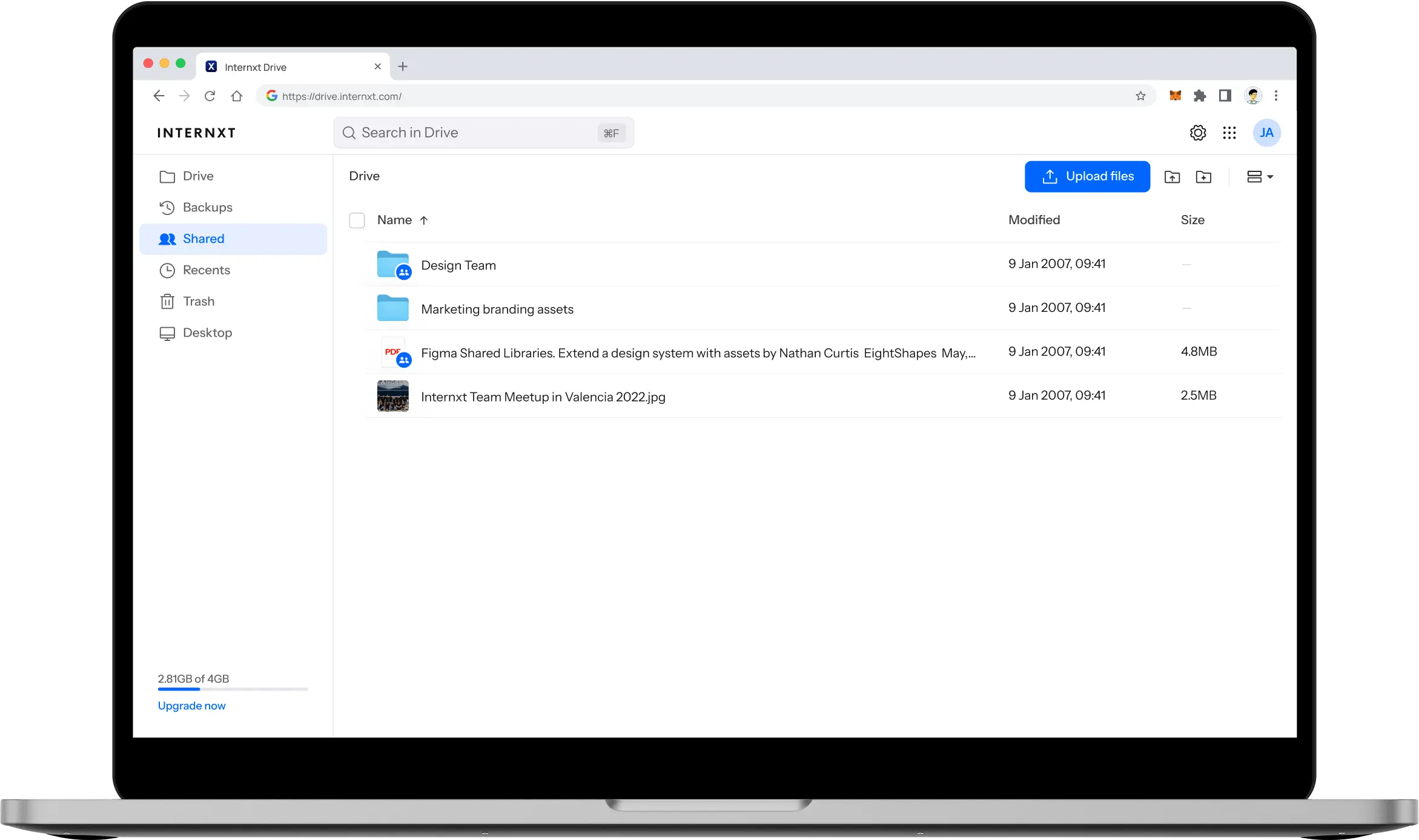Click the Marketing branding assets folder icon
Screen dimensions: 1419x840
click(392, 308)
